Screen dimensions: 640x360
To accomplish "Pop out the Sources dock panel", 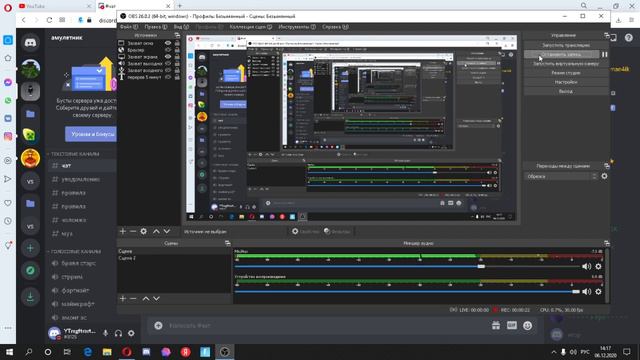I will [177, 36].
